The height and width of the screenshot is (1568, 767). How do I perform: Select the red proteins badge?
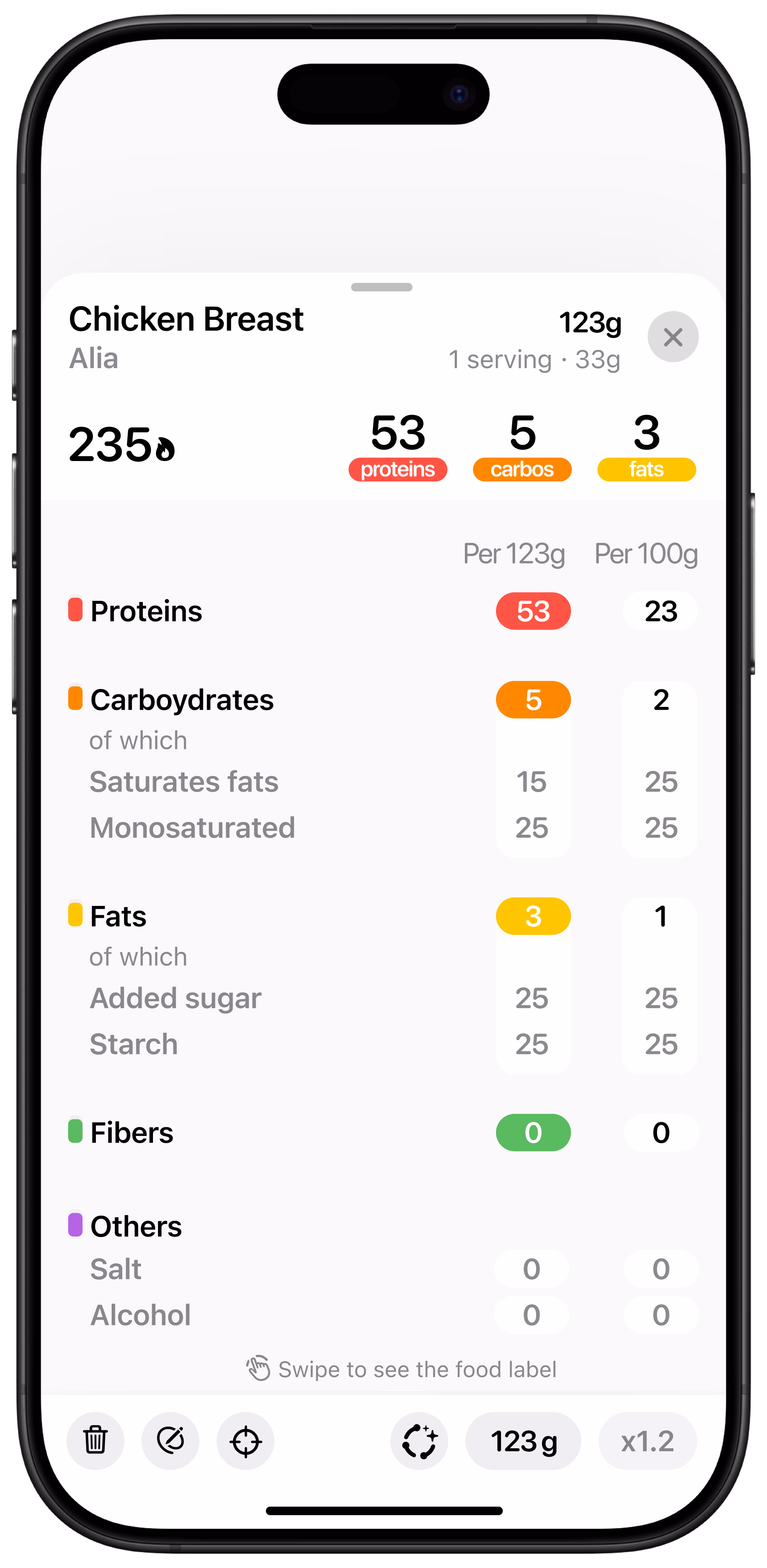pyautogui.click(x=398, y=469)
